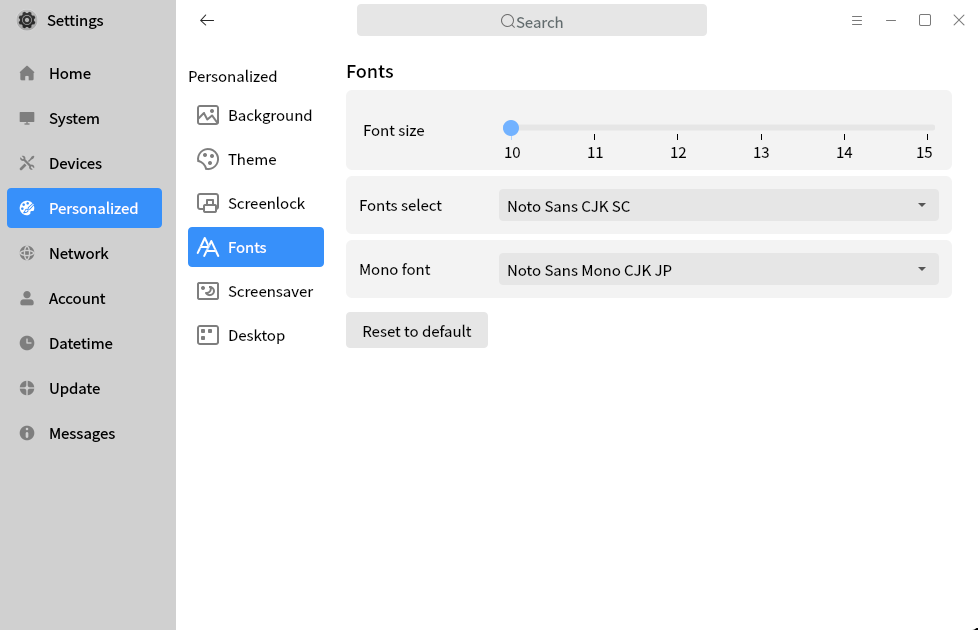The image size is (978, 630).
Task: Click the Datetime clock icon
Action: [x=27, y=343]
